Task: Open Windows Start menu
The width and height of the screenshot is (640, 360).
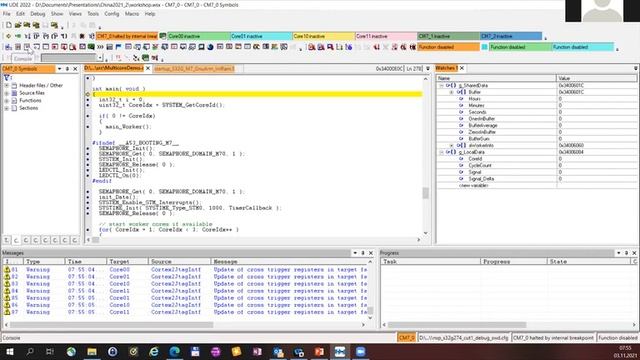Action: tap(9, 351)
